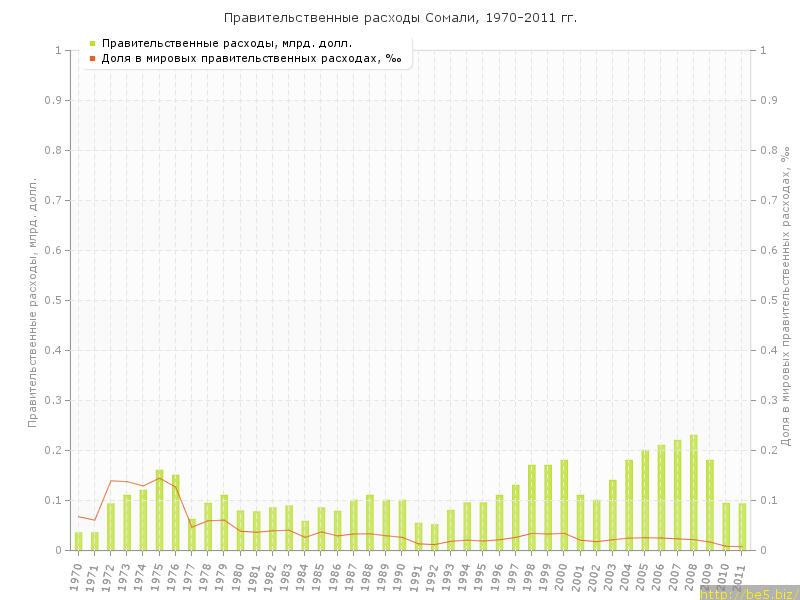Click the left vertical axis title text
This screenshot has height=600, width=800.
click(x=32, y=300)
